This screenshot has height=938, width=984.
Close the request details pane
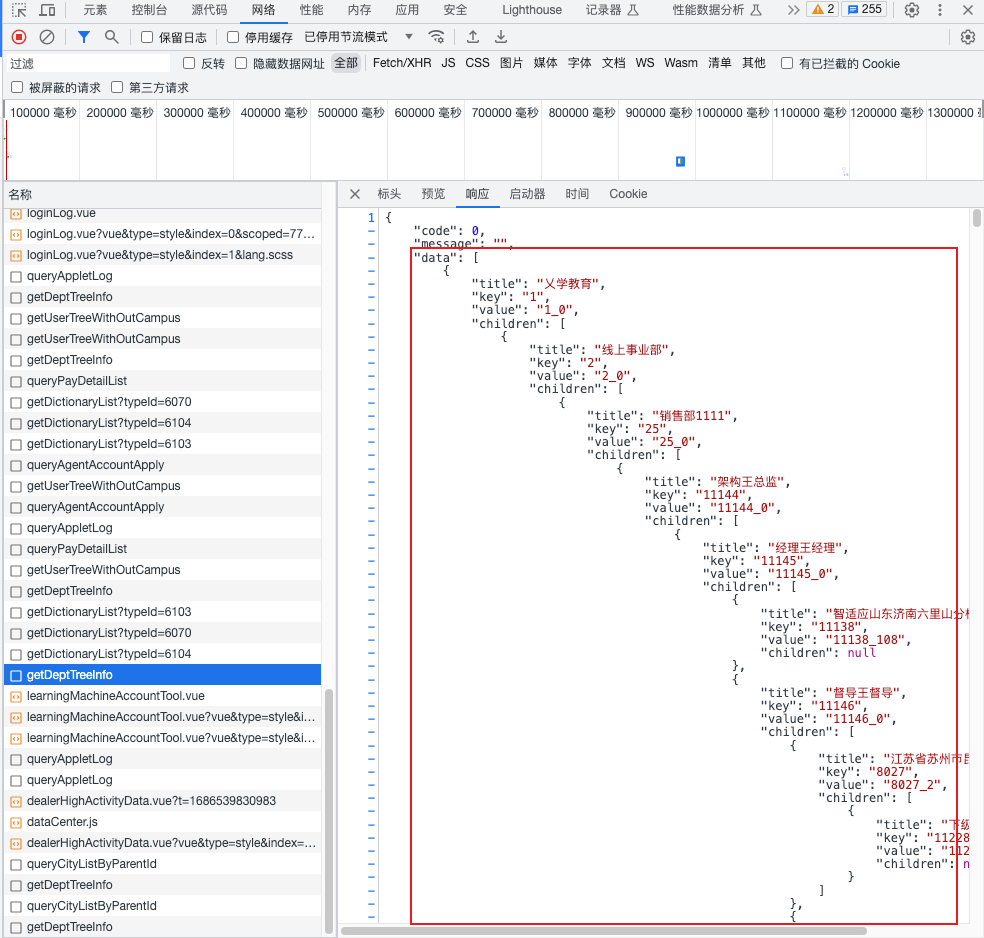[355, 194]
